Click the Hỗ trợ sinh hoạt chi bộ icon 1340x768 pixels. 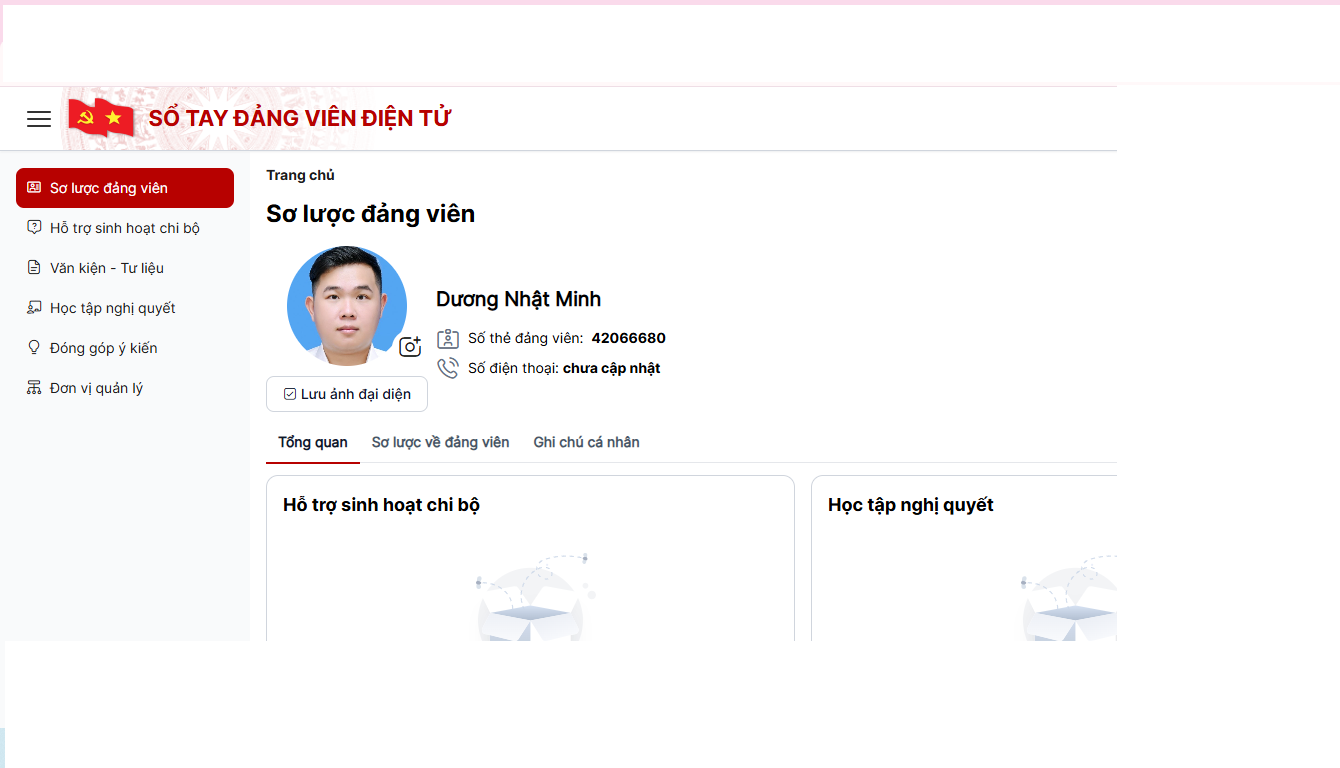tap(34, 228)
